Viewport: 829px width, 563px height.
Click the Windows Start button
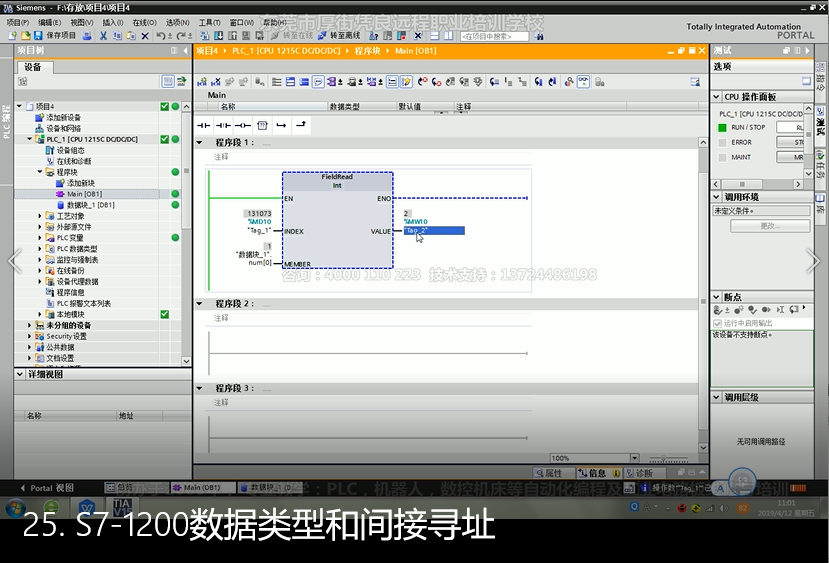click(15, 507)
